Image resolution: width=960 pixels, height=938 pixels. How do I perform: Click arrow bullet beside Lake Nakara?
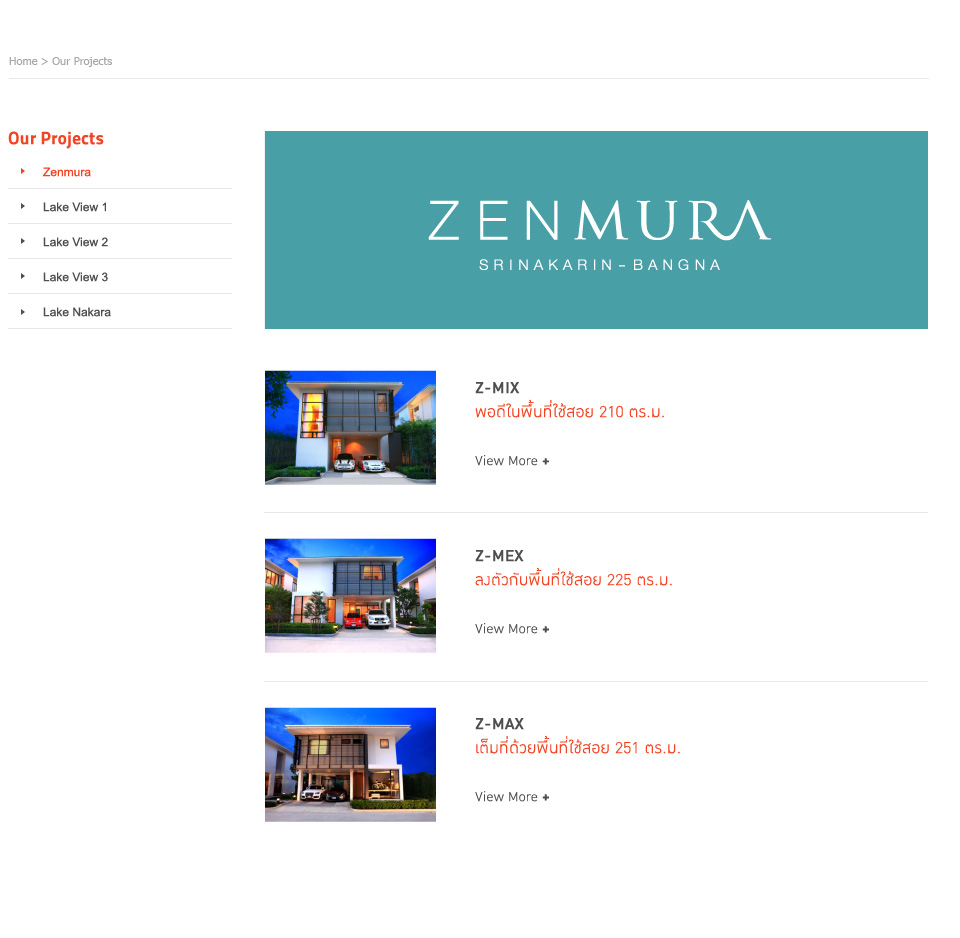tap(23, 312)
